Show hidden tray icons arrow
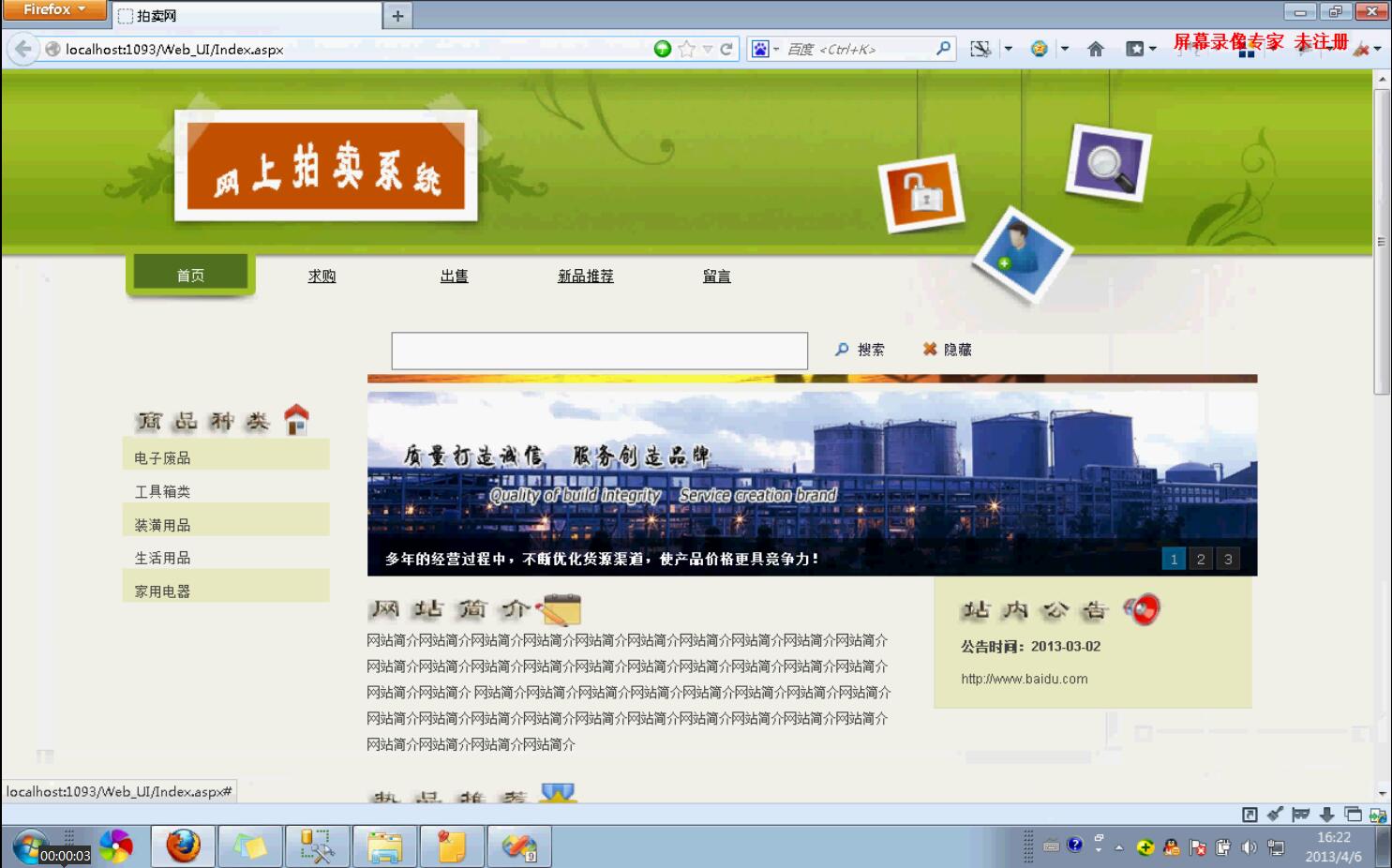 click(1118, 847)
